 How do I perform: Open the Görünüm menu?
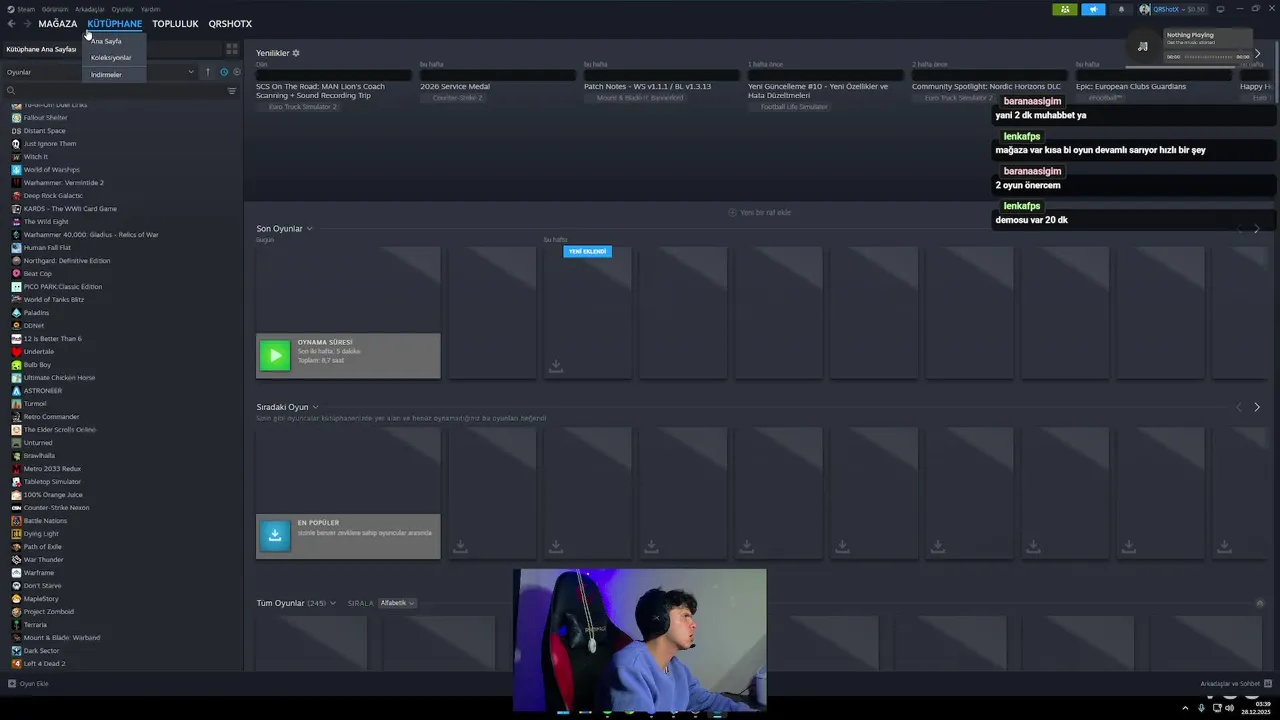pos(55,9)
